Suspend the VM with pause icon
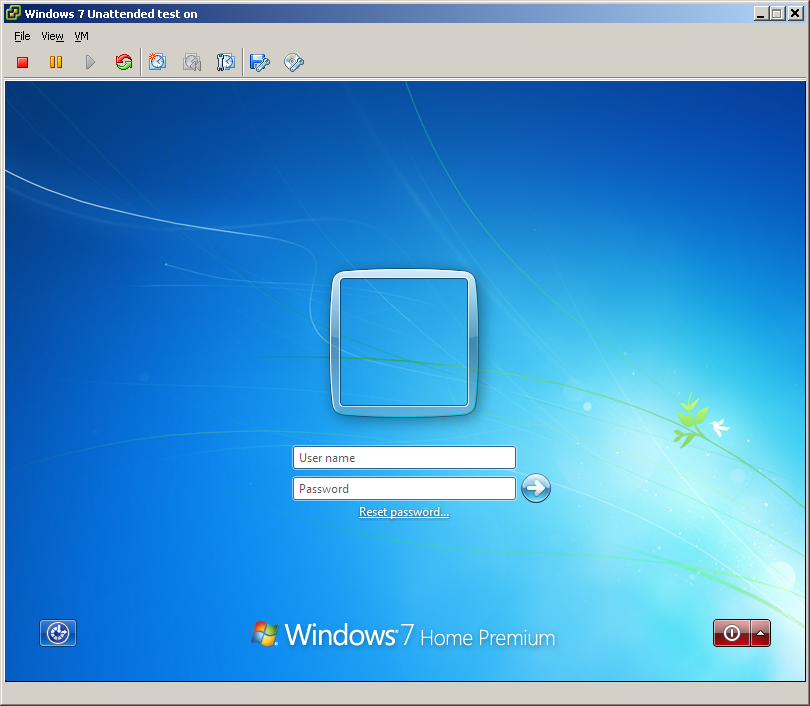Screen dimensions: 810x706 point(56,62)
